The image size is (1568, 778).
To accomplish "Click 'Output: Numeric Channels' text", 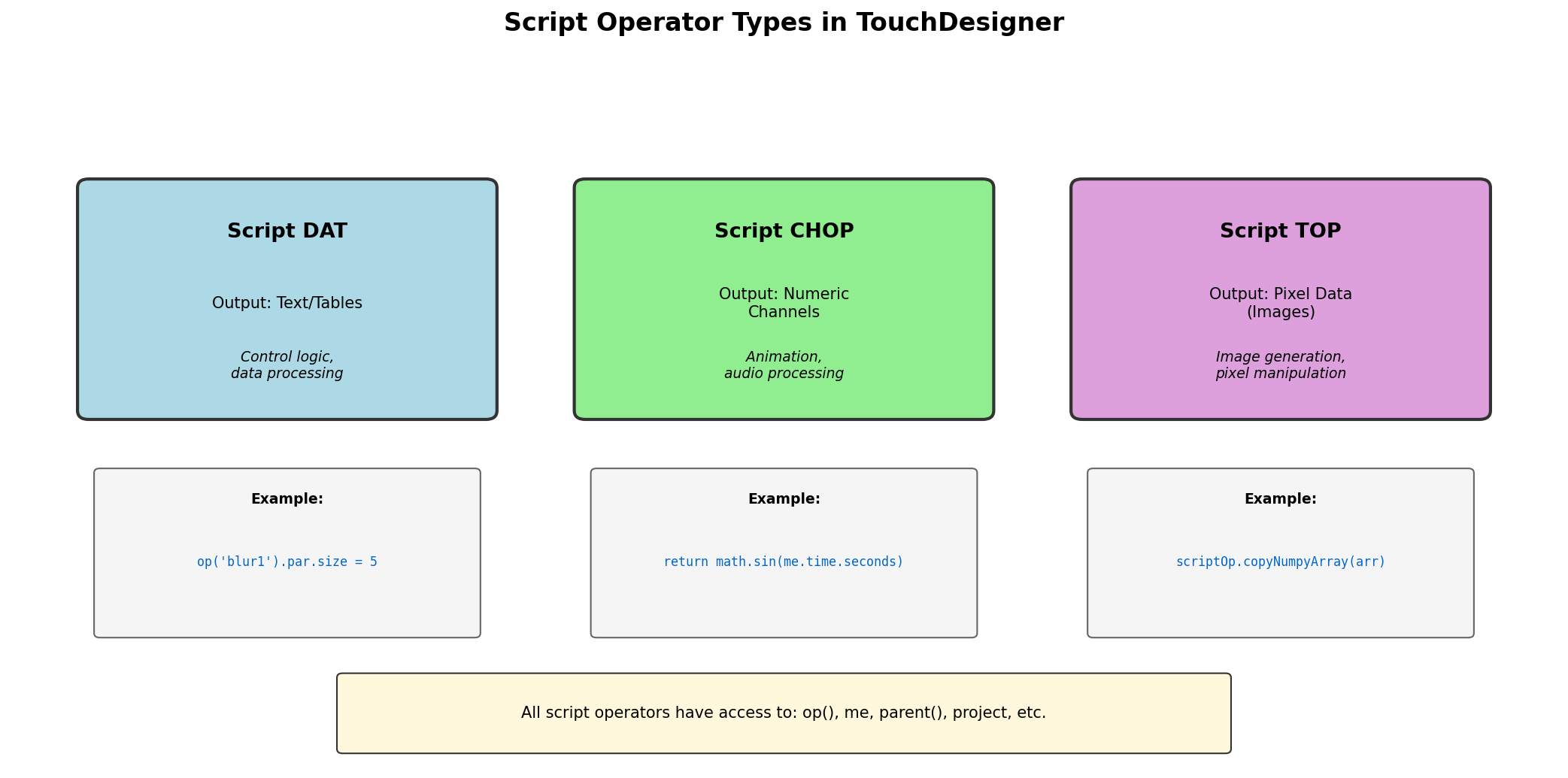I will pos(784,303).
